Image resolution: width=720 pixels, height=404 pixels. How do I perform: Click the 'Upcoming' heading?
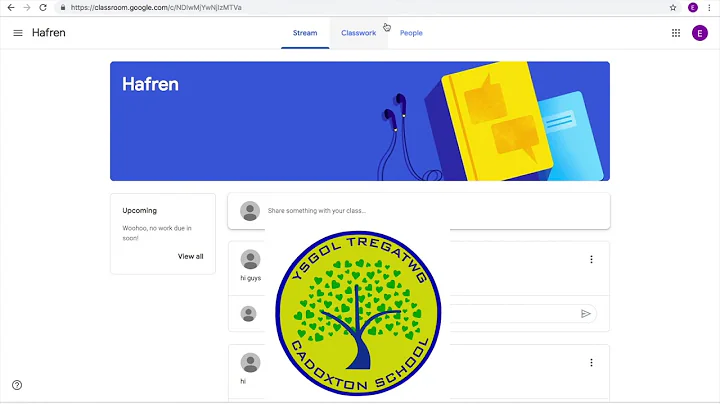point(140,210)
